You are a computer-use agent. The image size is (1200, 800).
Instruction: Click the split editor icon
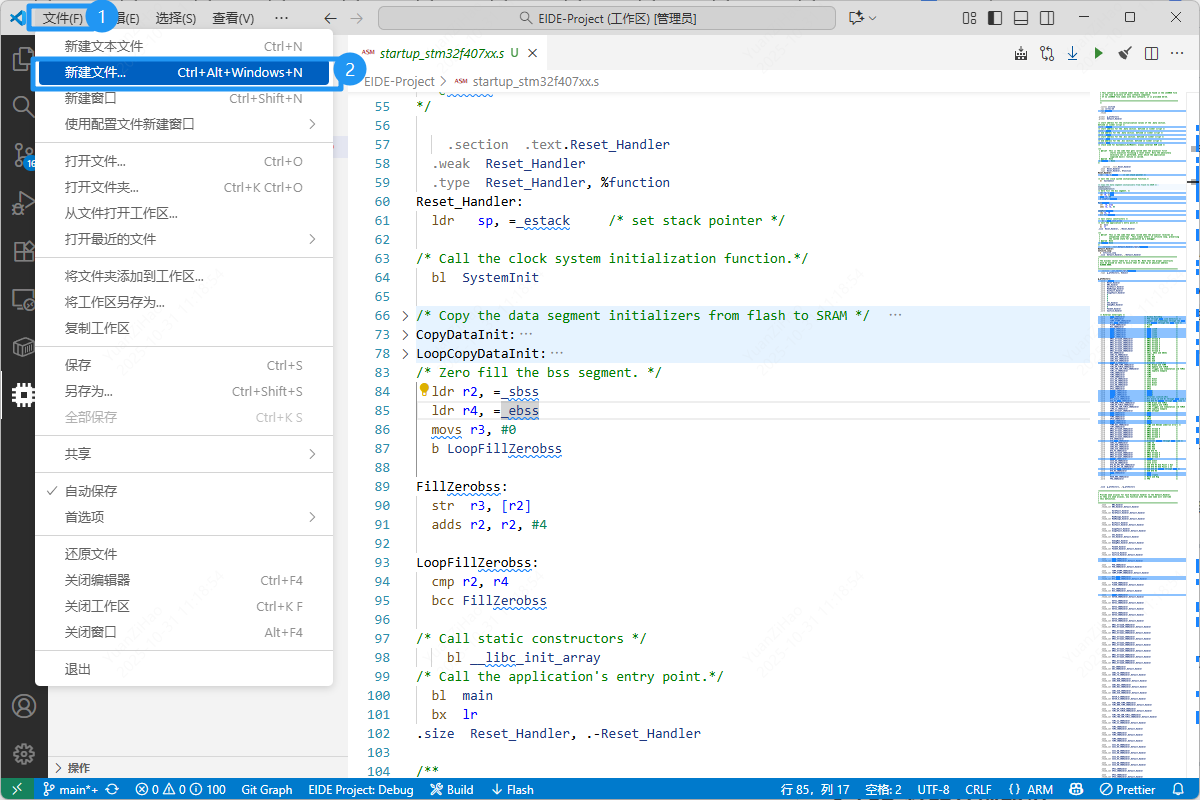[1152, 53]
